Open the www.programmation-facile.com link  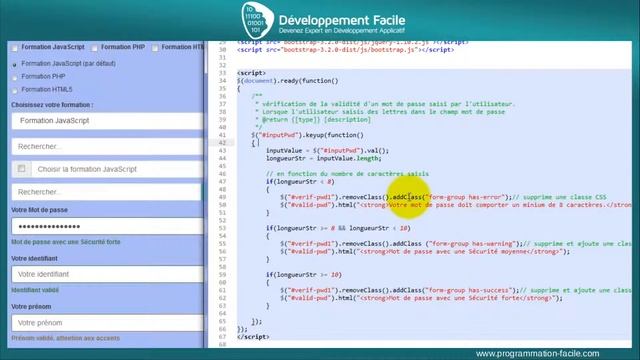tap(538, 353)
